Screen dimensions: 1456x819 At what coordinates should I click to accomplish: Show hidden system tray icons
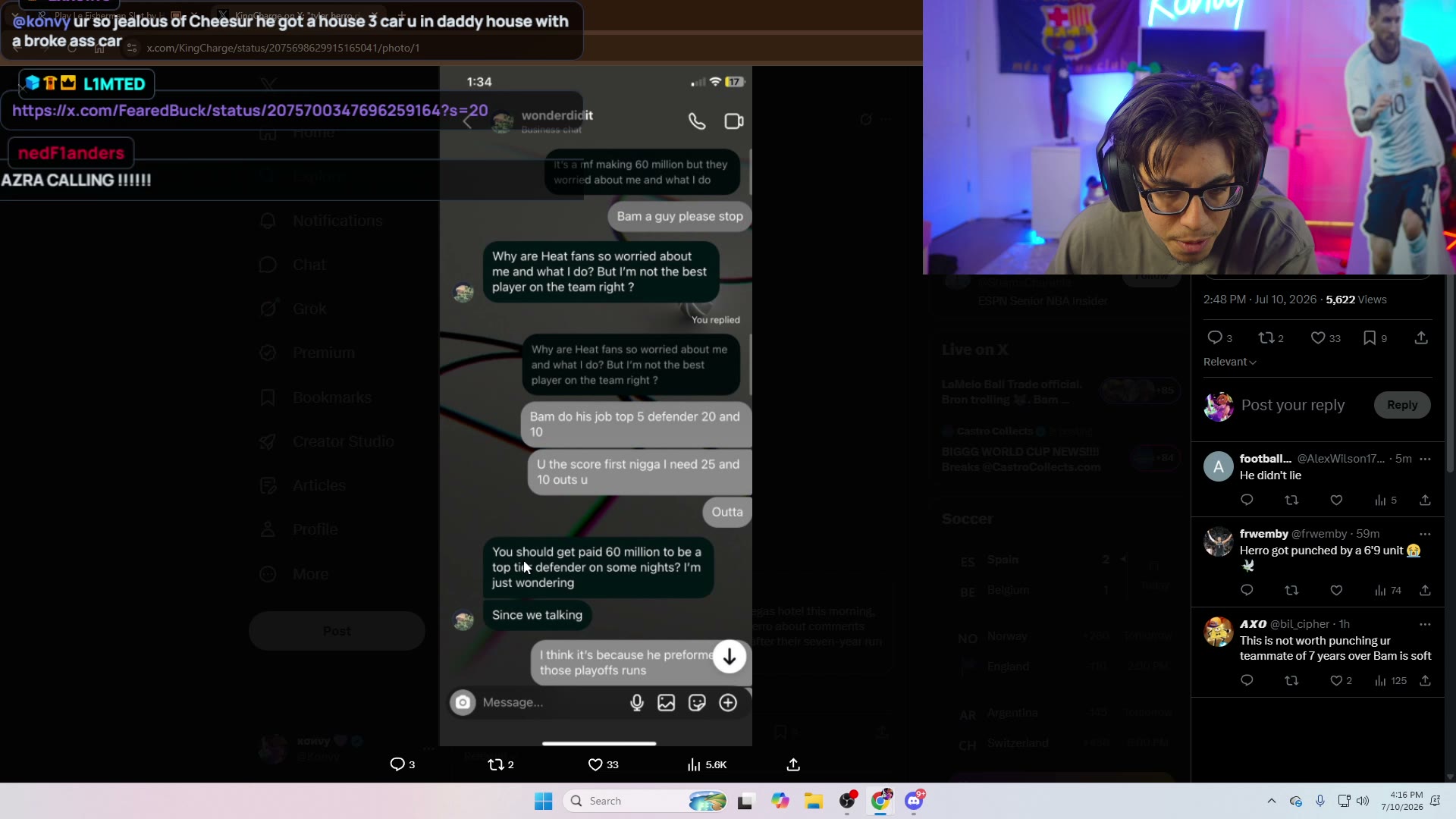pos(1272,802)
